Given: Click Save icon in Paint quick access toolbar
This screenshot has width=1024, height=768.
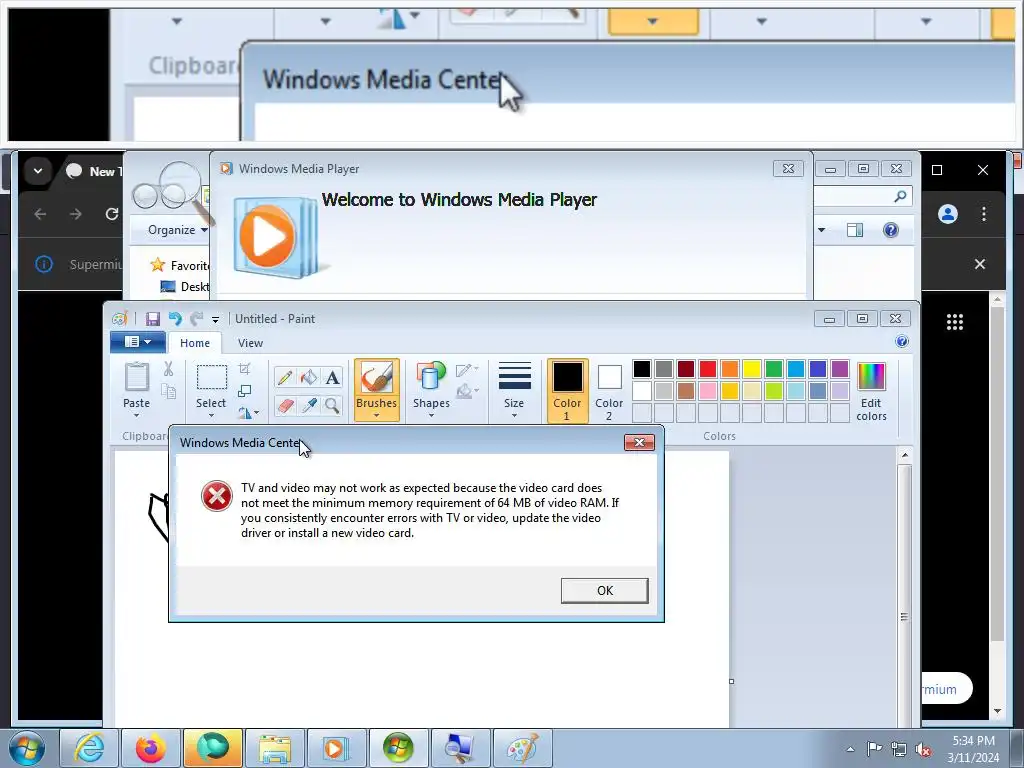Looking at the screenshot, I should point(153,319).
